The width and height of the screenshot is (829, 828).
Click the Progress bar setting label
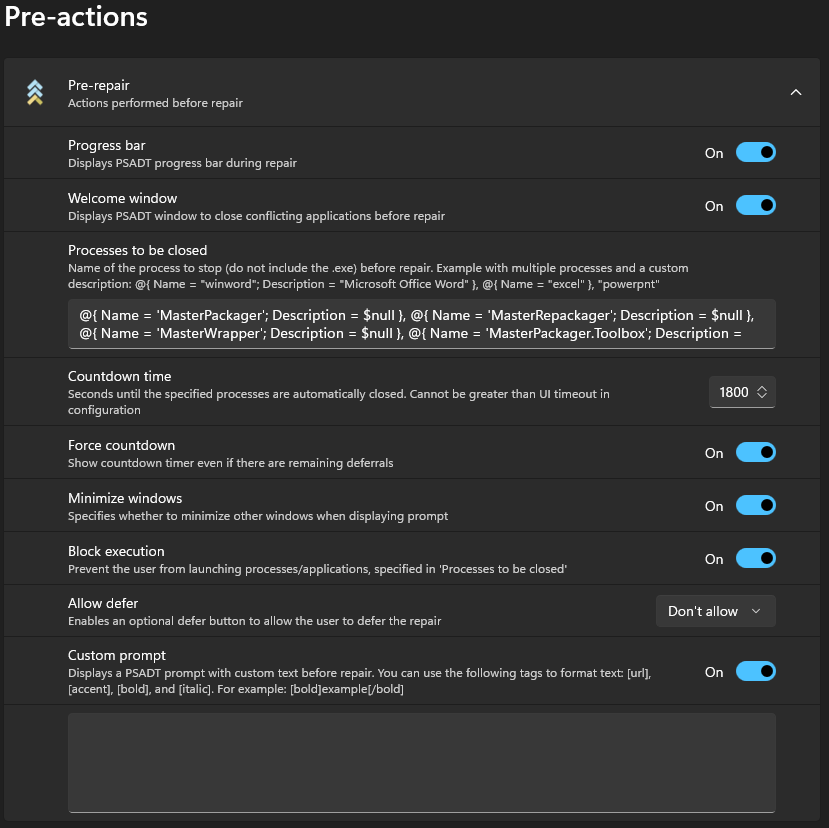[106, 145]
